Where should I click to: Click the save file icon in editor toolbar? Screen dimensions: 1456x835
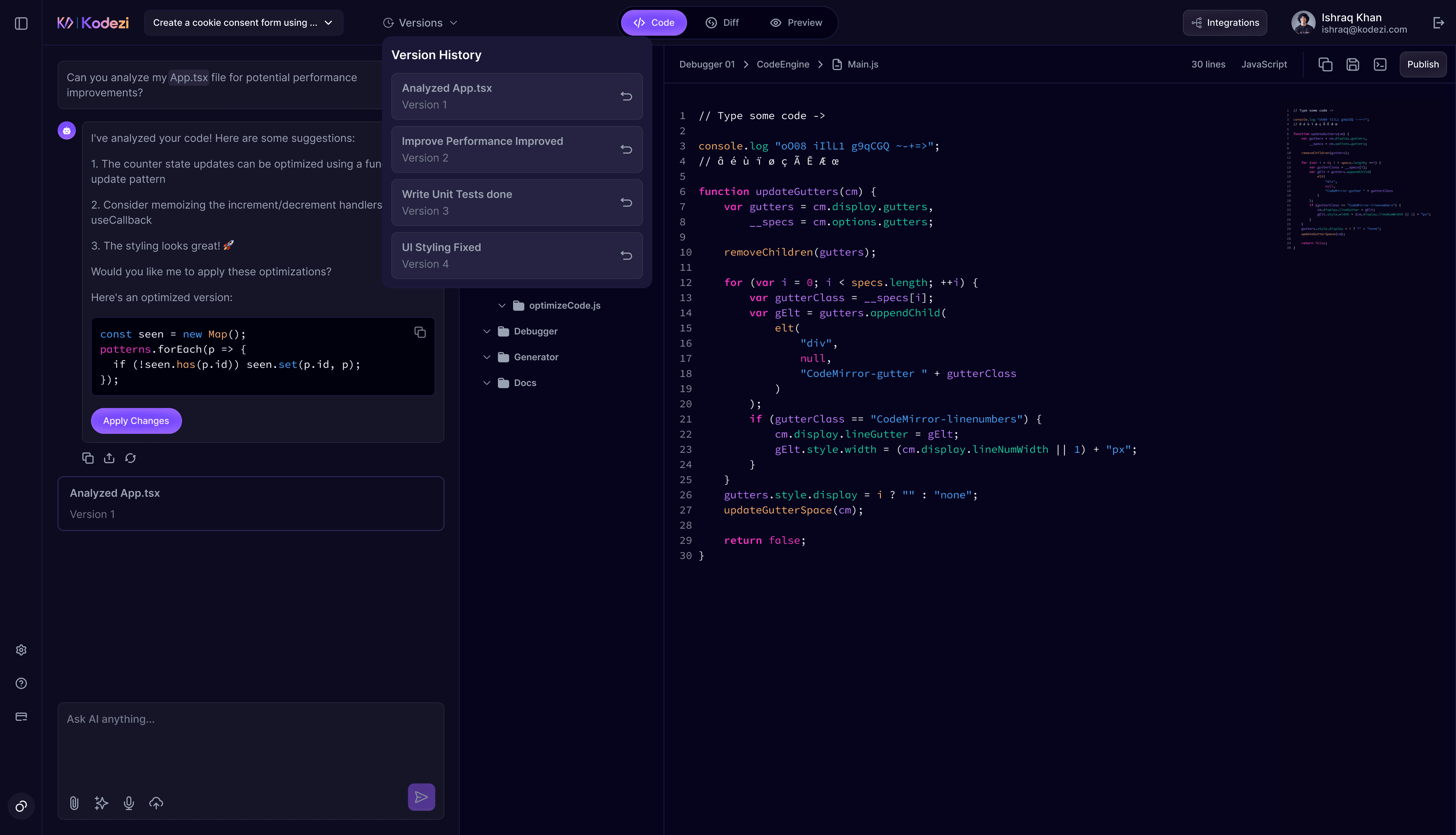point(1353,64)
